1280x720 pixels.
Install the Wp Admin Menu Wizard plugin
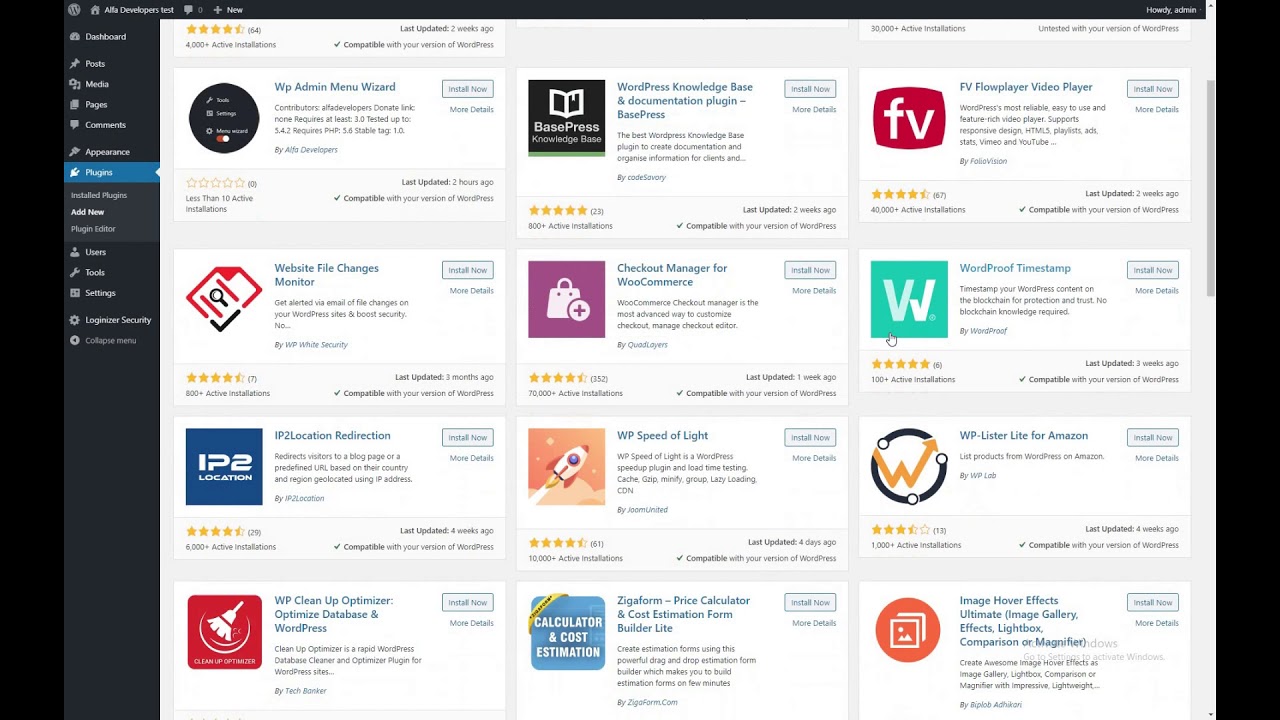(467, 89)
